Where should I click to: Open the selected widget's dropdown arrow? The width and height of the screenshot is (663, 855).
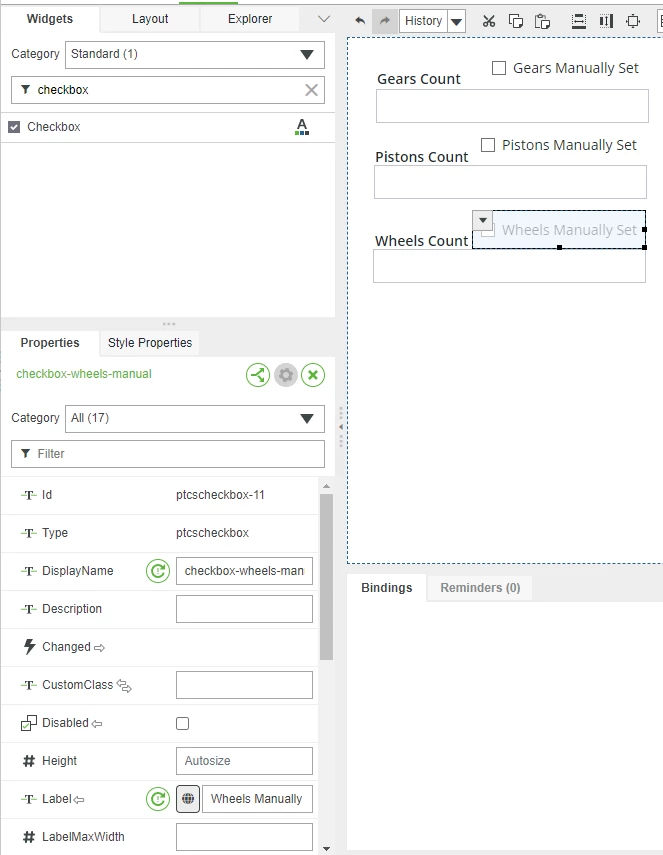pos(483,220)
